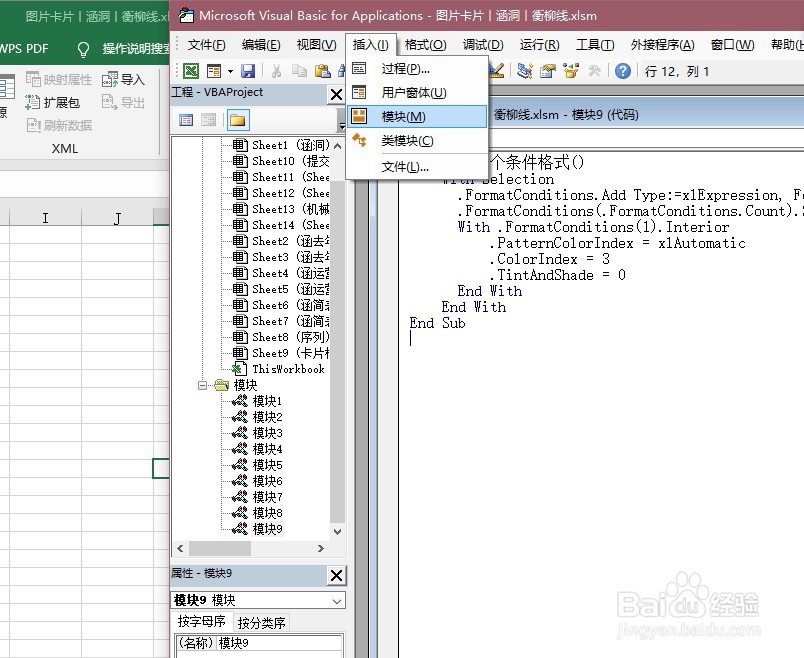This screenshot has width=804, height=658.
Task: Close the 工程 - VBAProject pane
Action: [x=336, y=94]
